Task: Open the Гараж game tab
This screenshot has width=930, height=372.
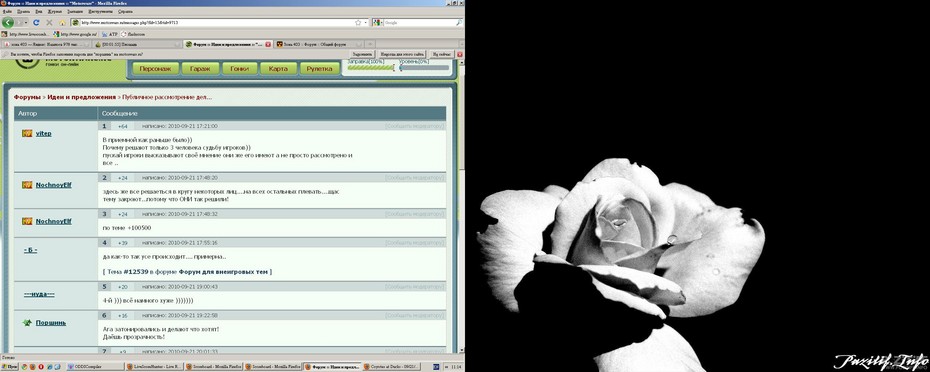Action: tap(200, 69)
